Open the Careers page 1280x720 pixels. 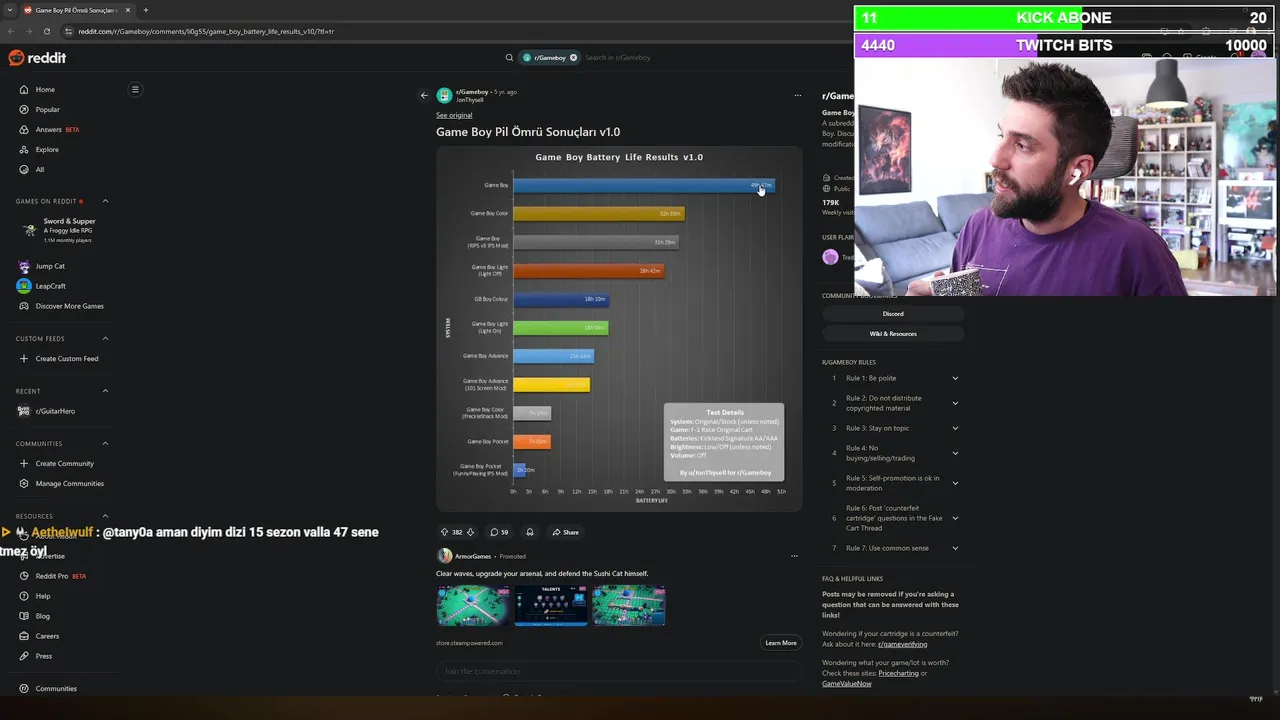tap(47, 636)
